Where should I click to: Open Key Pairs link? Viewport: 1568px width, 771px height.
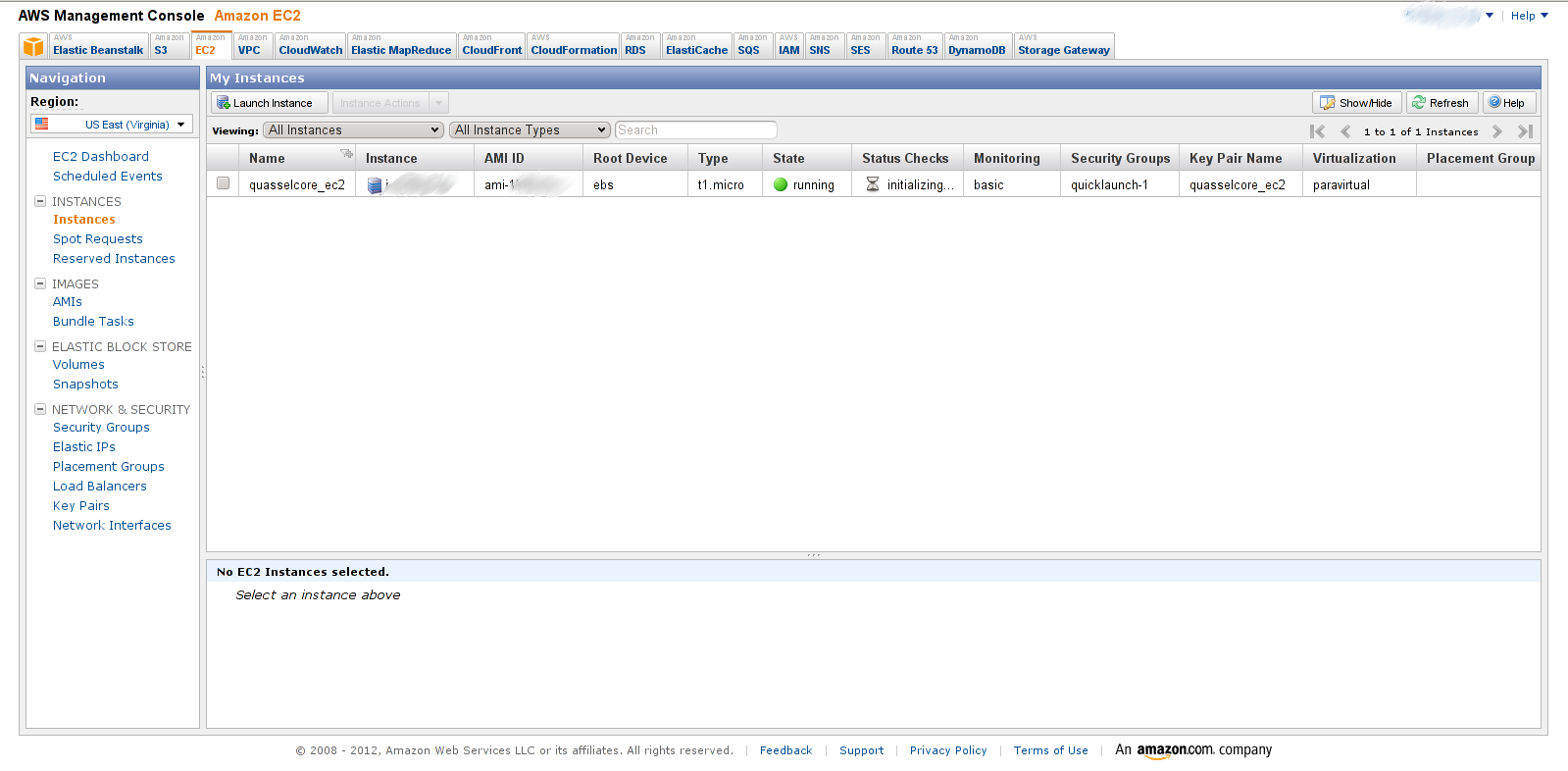point(81,505)
